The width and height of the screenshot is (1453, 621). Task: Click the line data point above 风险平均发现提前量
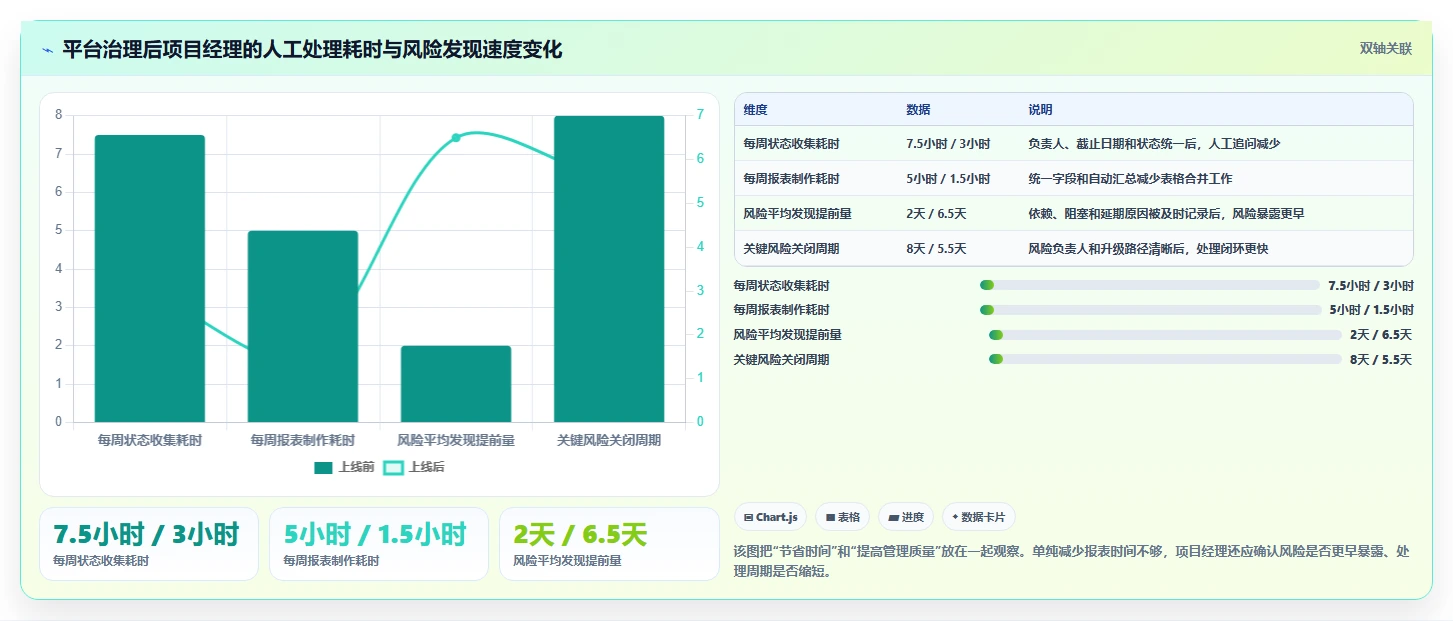456,137
